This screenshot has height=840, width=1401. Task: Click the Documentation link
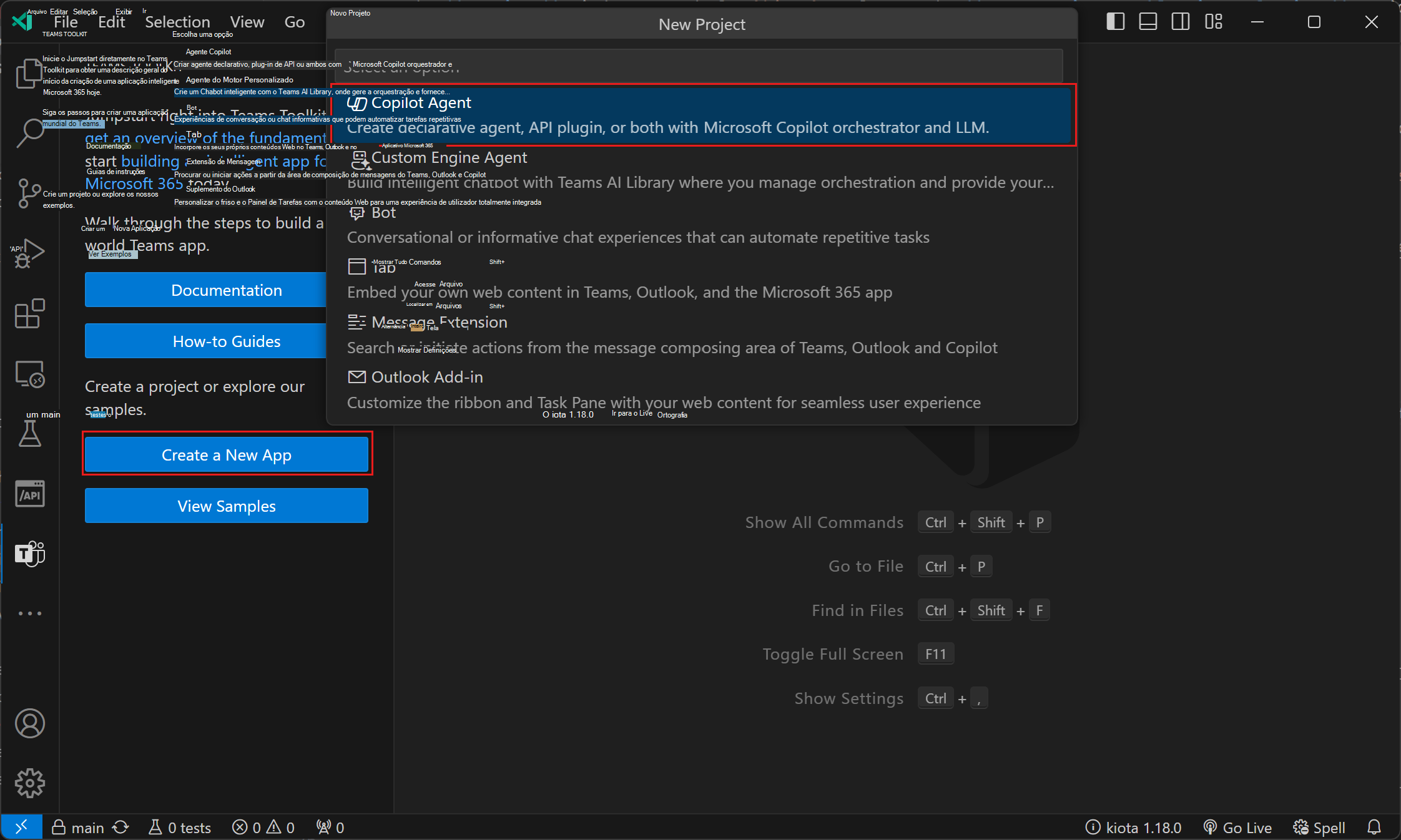[227, 289]
